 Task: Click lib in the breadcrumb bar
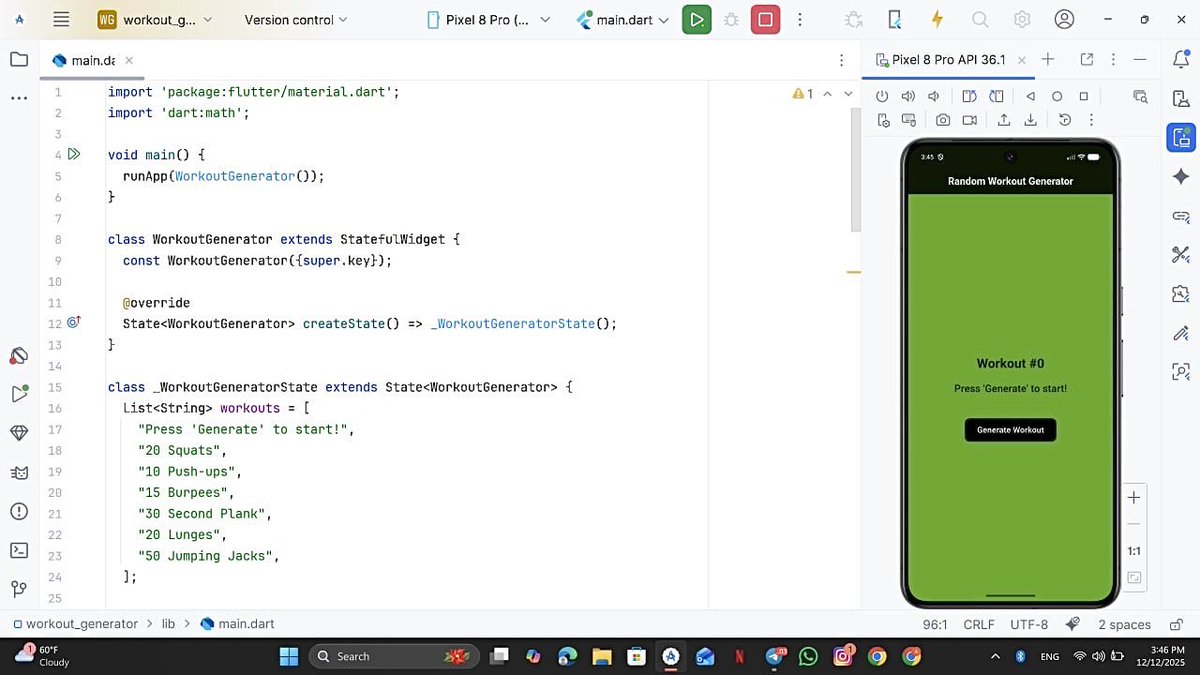point(168,624)
